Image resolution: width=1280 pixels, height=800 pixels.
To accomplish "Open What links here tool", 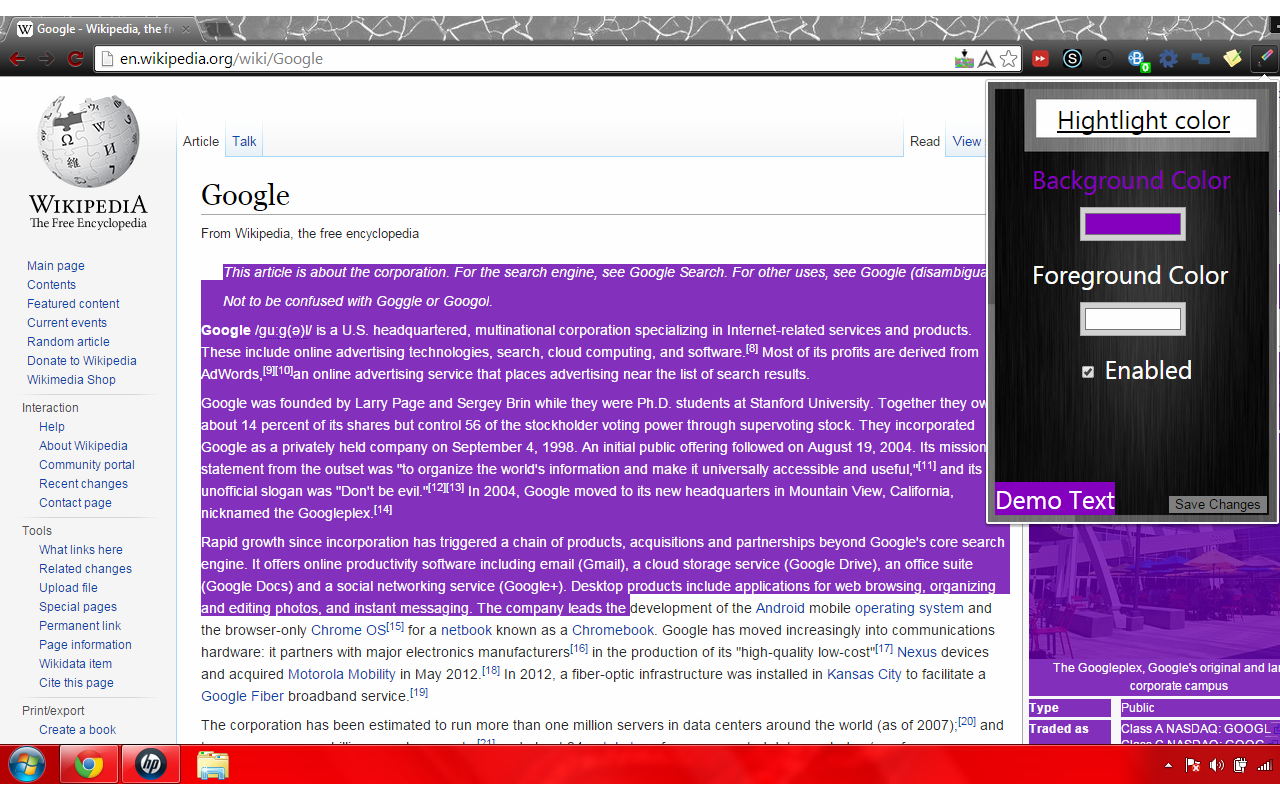I will 81,550.
